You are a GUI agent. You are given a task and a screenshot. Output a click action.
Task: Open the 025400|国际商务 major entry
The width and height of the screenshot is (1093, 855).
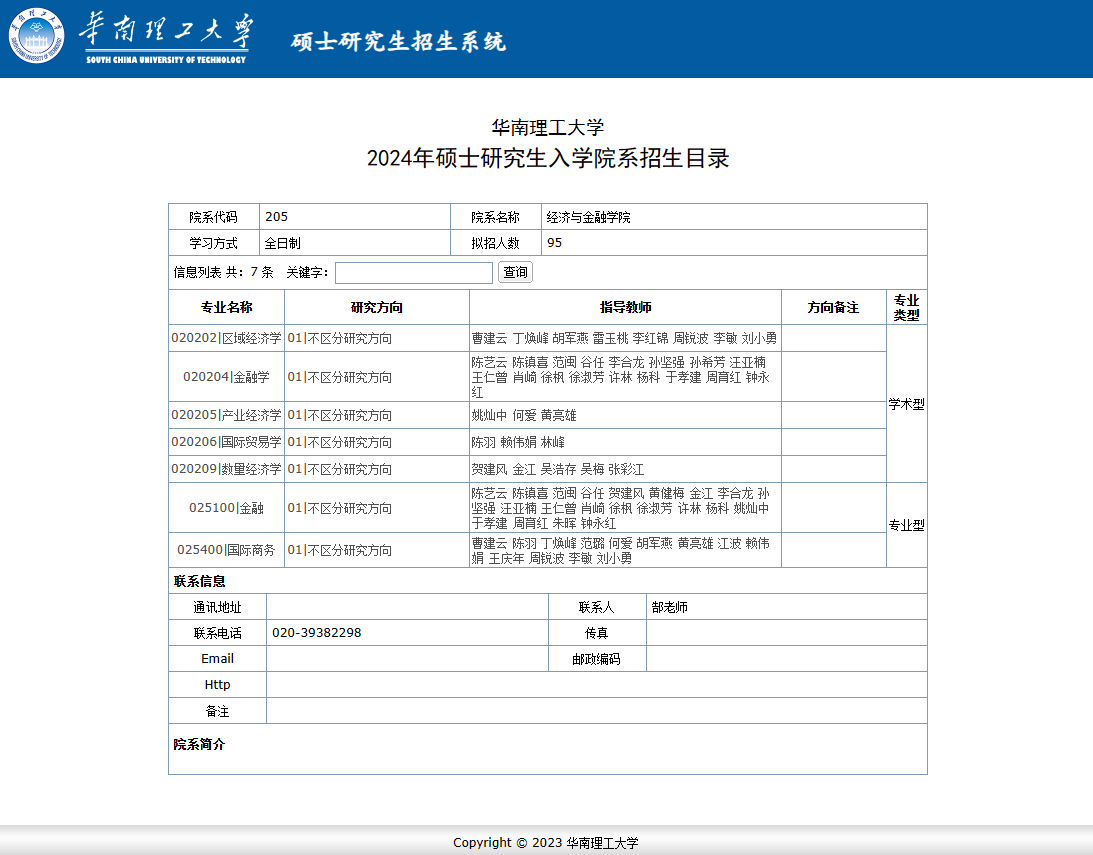(x=227, y=550)
